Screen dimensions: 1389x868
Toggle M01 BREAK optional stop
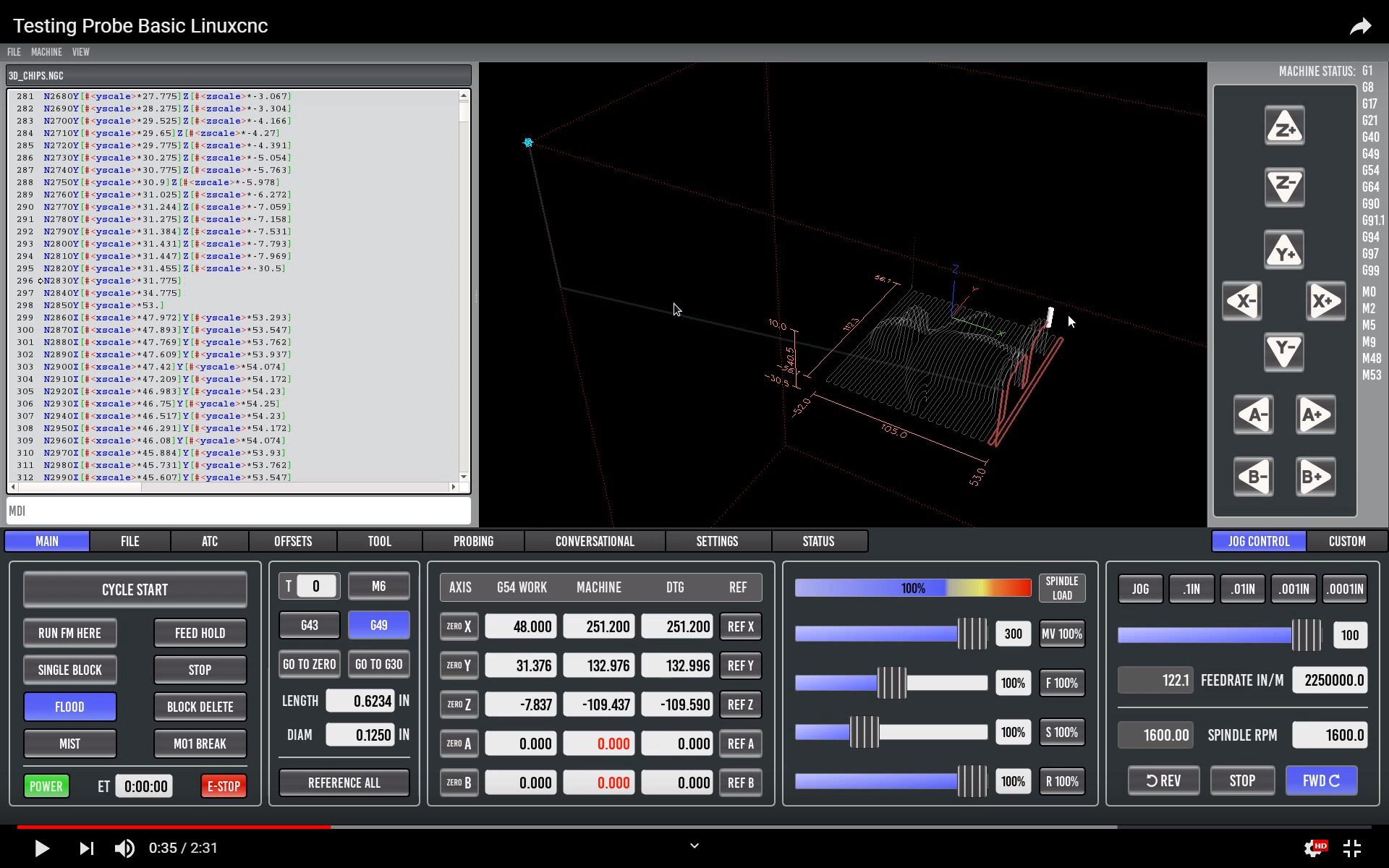(x=200, y=744)
